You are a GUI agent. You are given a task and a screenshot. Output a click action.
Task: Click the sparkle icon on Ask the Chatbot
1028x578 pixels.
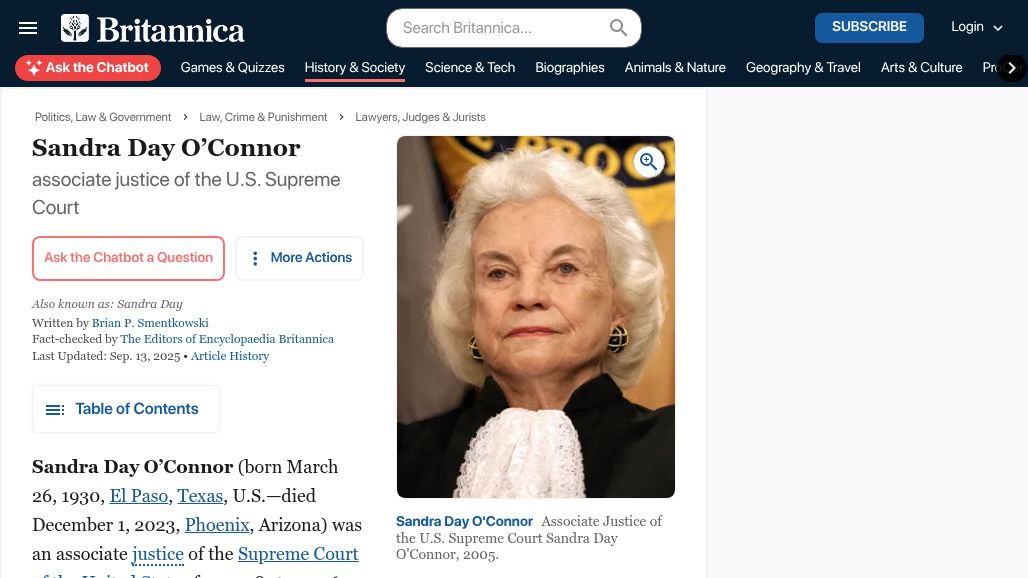[34, 67]
